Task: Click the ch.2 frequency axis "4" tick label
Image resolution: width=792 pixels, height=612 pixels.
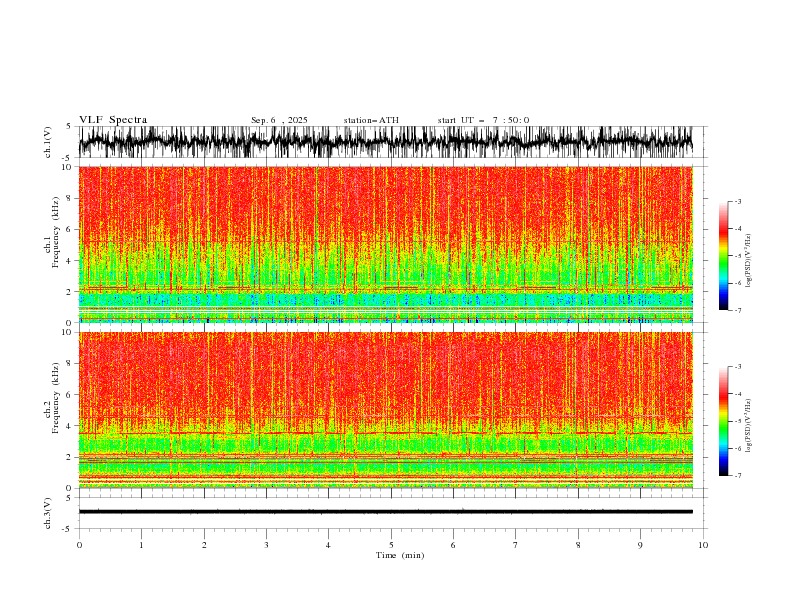Action: [x=70, y=426]
